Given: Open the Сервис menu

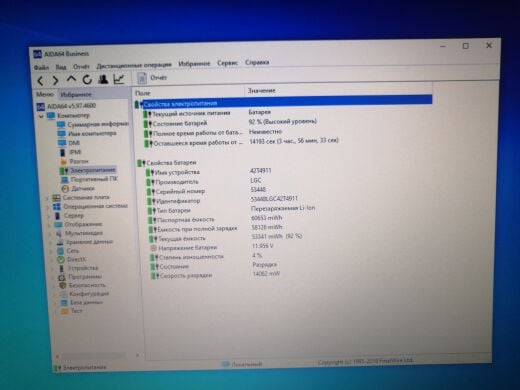Looking at the screenshot, I should click(227, 63).
